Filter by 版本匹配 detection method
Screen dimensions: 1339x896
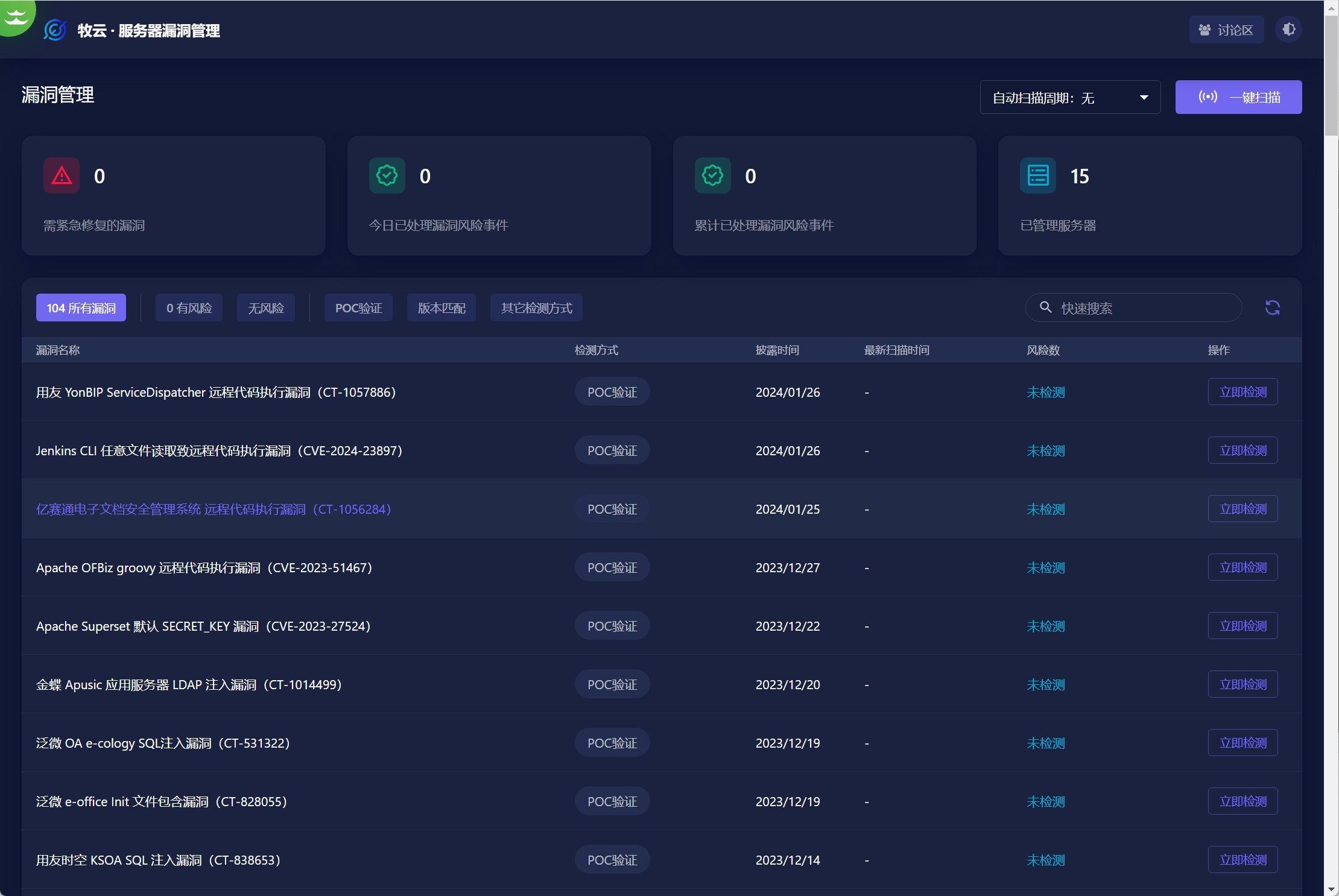[x=442, y=308]
